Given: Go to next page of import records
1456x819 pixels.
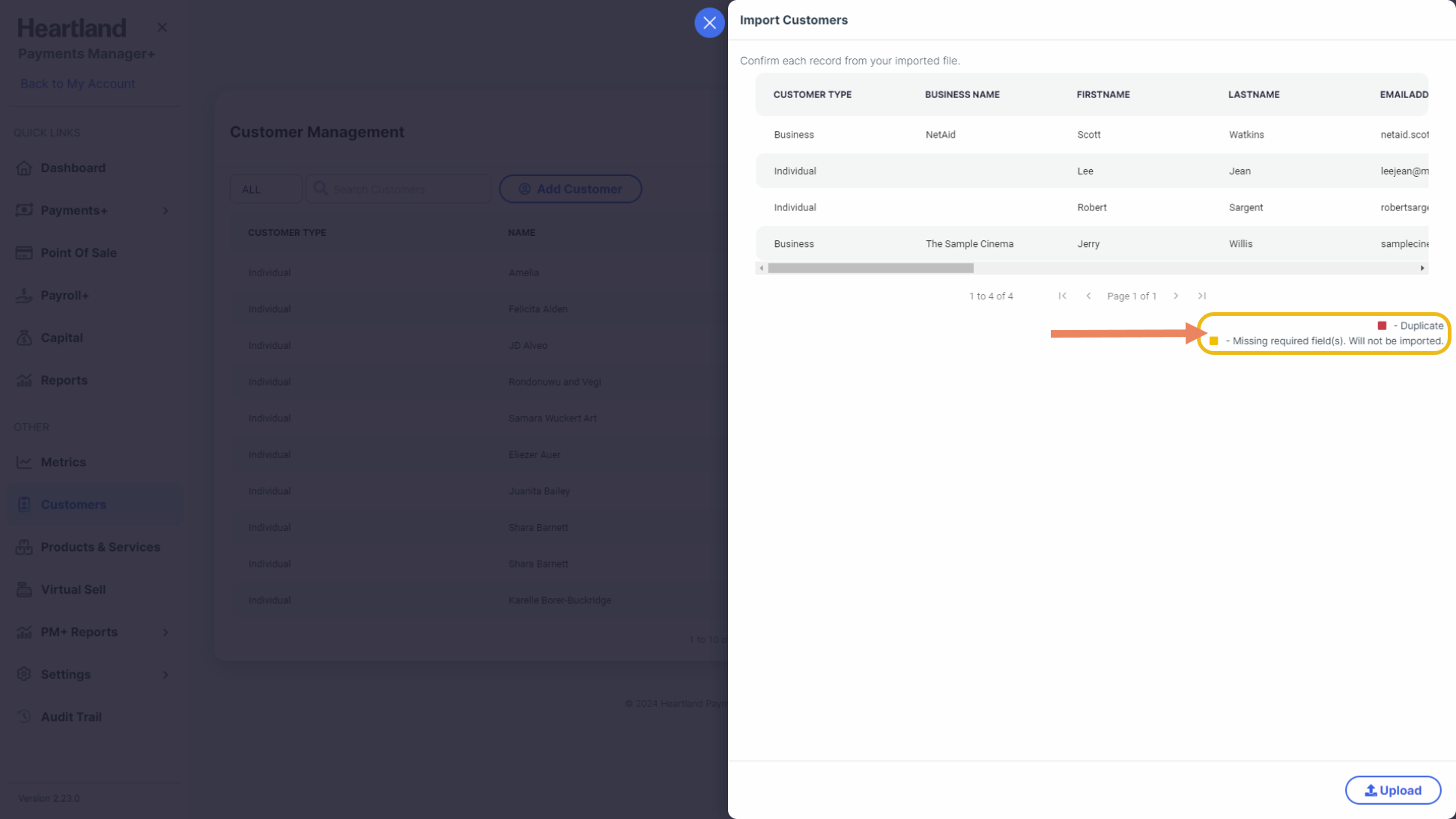Looking at the screenshot, I should [x=1176, y=296].
